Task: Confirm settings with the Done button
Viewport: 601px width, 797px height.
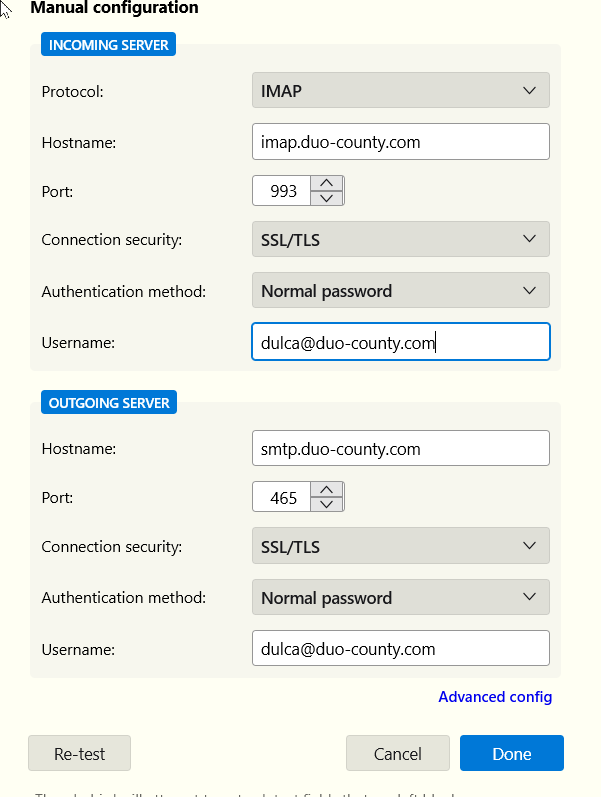Action: [511, 754]
